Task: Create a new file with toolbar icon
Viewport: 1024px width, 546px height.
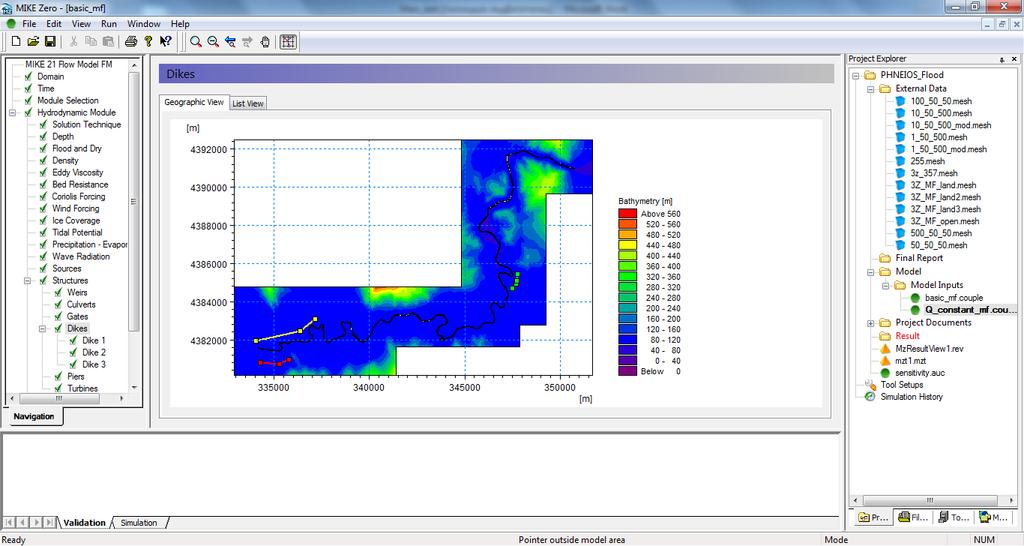Action: (x=16, y=41)
